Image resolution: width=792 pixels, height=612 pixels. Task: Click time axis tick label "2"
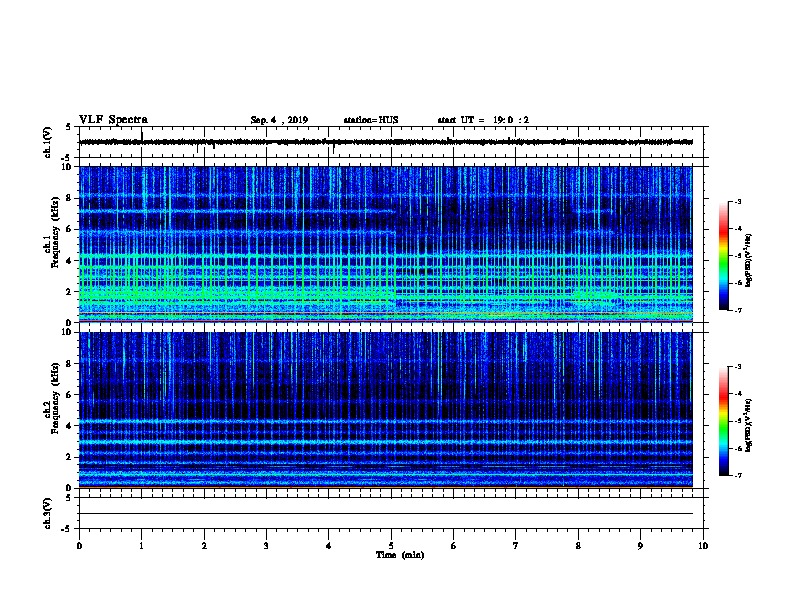pos(204,546)
